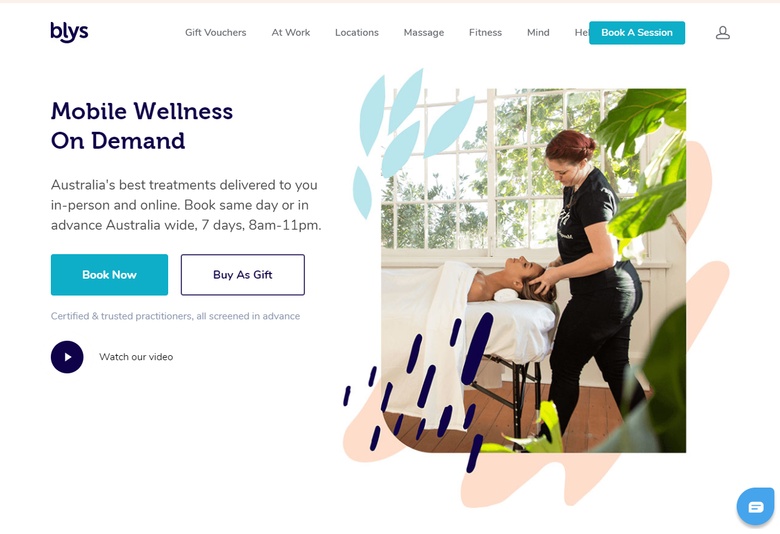Open the Locations menu
Viewport: 780px width, 534px height.
[357, 33]
